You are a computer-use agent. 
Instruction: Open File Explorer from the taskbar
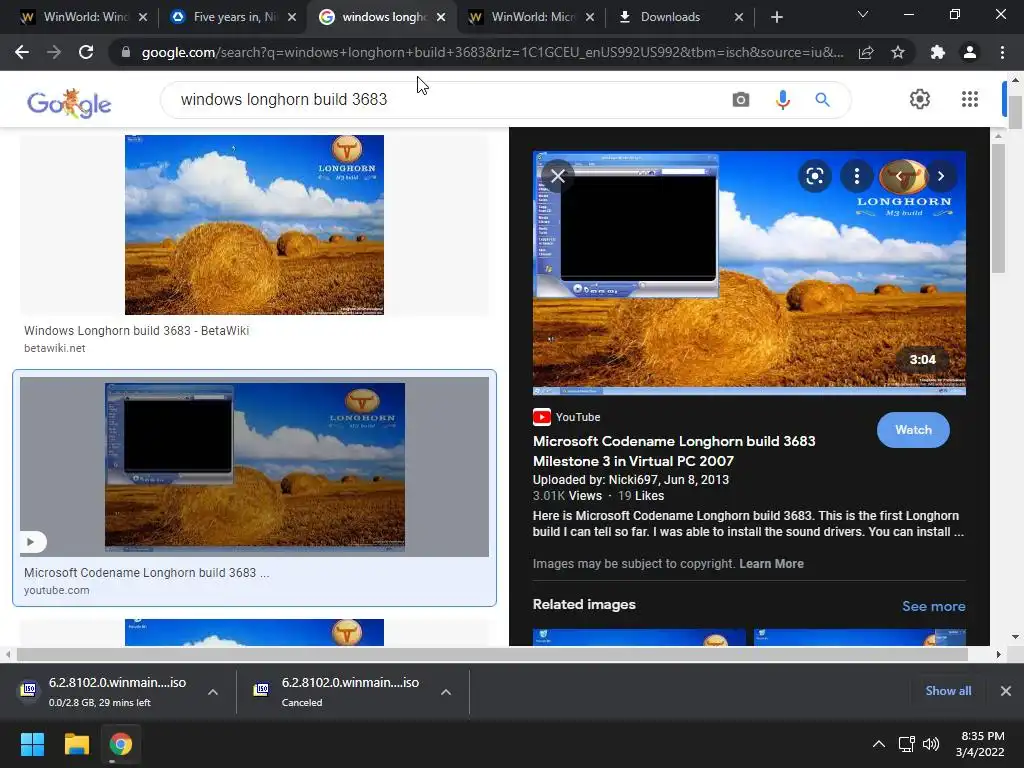click(76, 744)
